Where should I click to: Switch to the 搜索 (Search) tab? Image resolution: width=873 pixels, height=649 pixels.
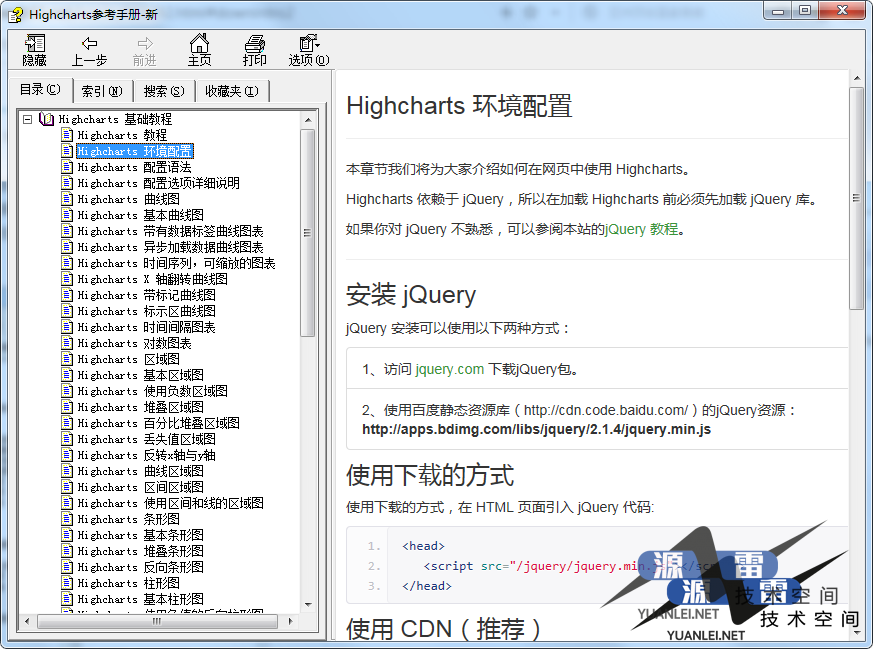click(164, 91)
